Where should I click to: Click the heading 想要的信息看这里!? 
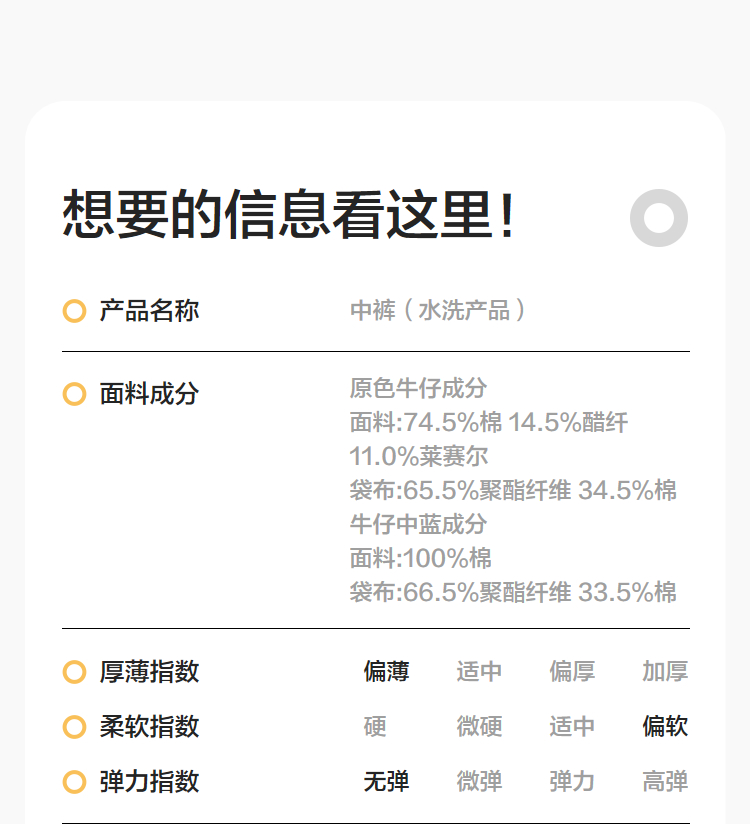click(290, 215)
